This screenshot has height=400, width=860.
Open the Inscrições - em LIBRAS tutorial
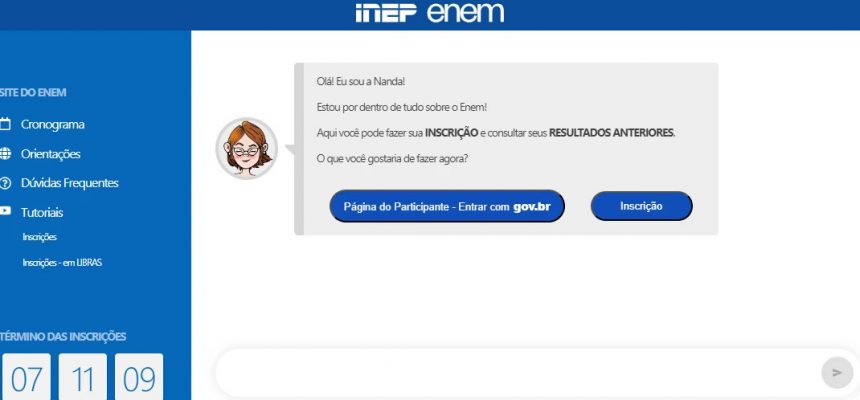(x=62, y=263)
